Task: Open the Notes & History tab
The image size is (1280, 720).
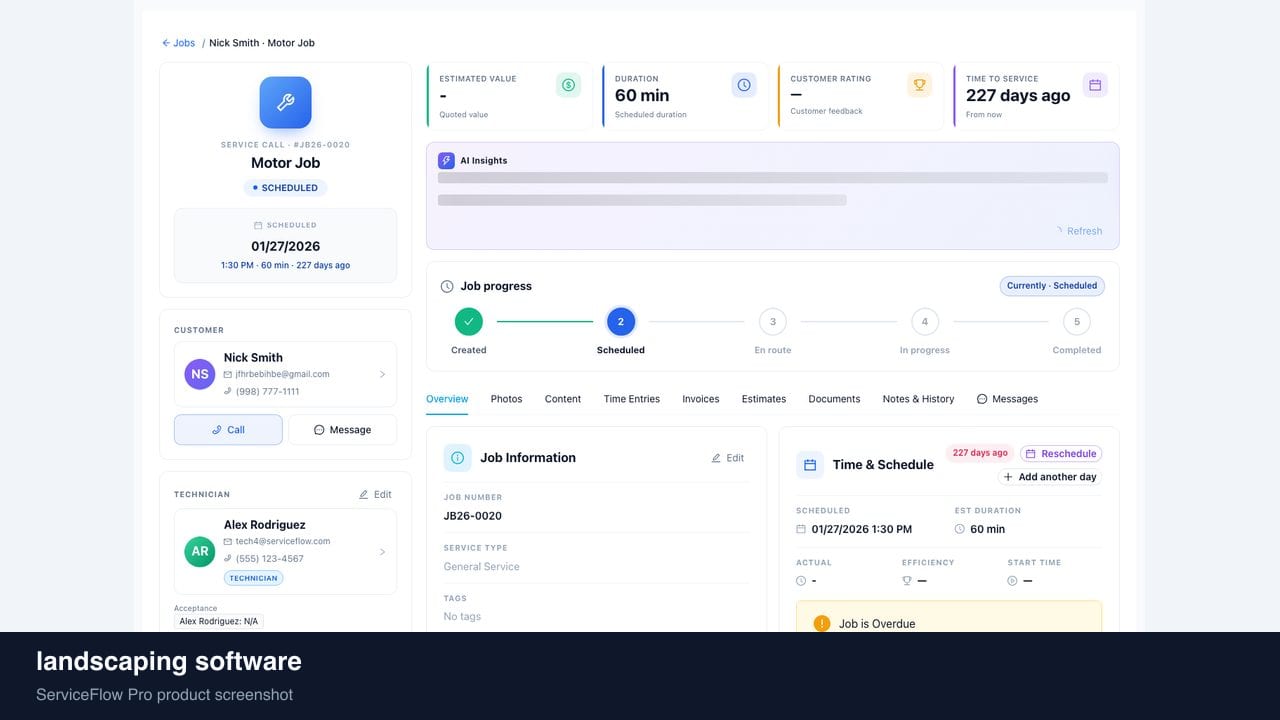Action: (x=918, y=399)
